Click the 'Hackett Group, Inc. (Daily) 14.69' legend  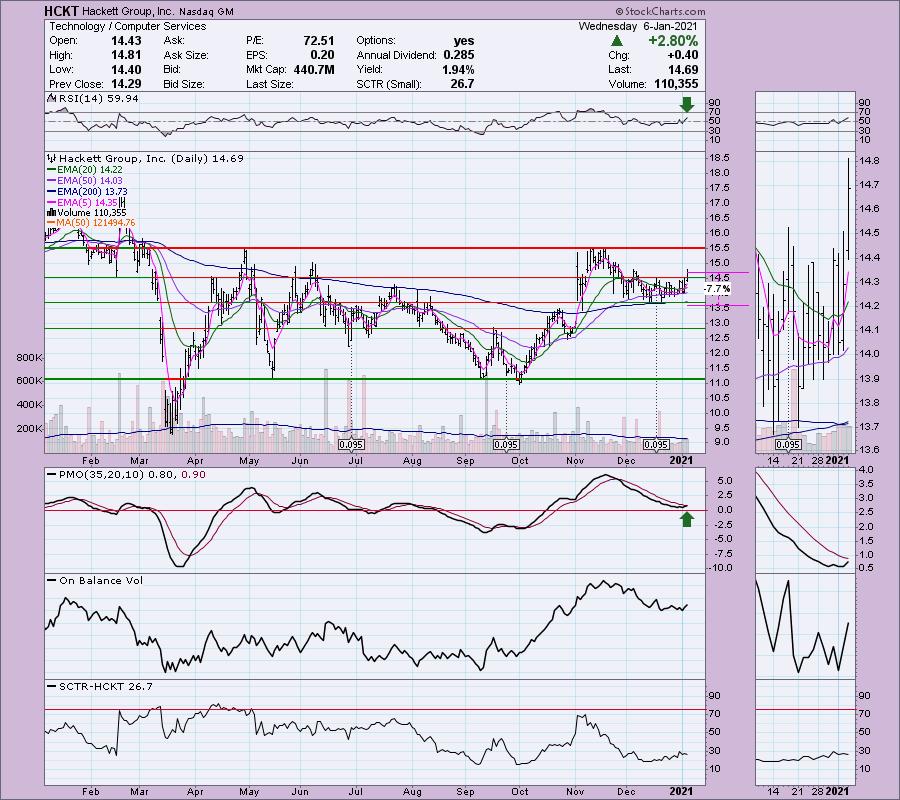click(x=152, y=158)
